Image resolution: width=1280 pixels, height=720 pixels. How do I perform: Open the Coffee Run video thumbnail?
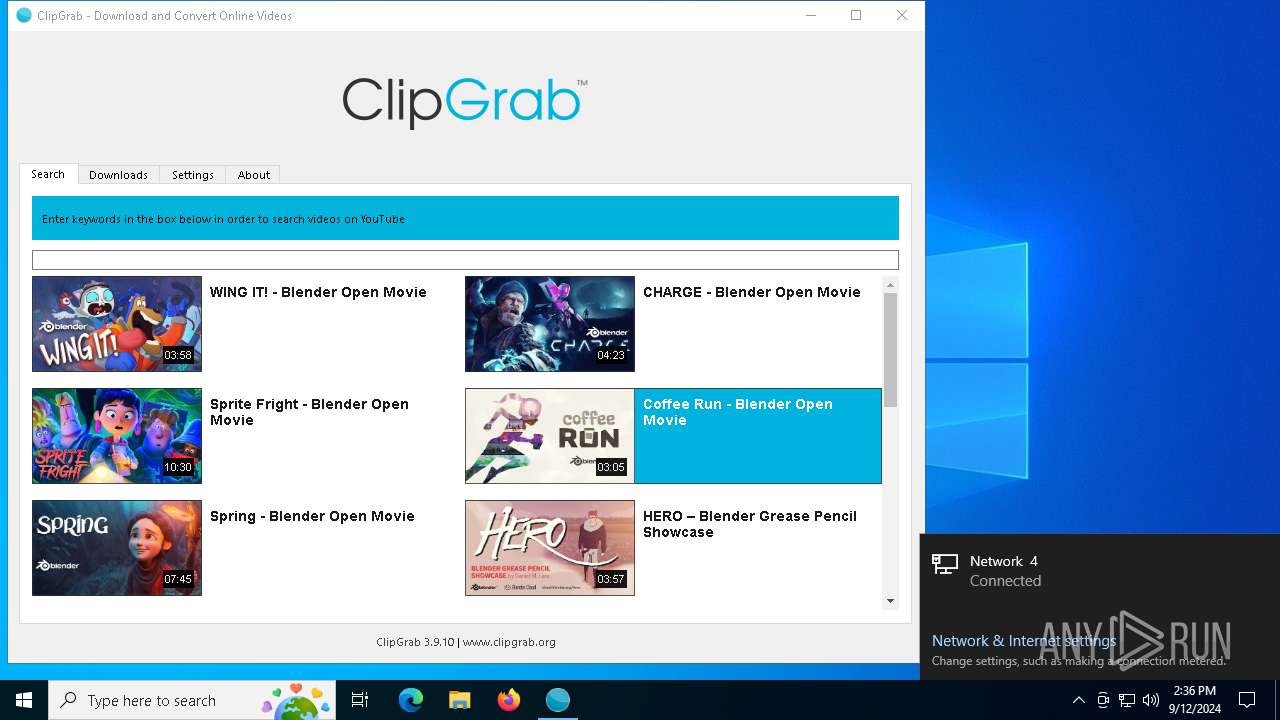point(550,436)
